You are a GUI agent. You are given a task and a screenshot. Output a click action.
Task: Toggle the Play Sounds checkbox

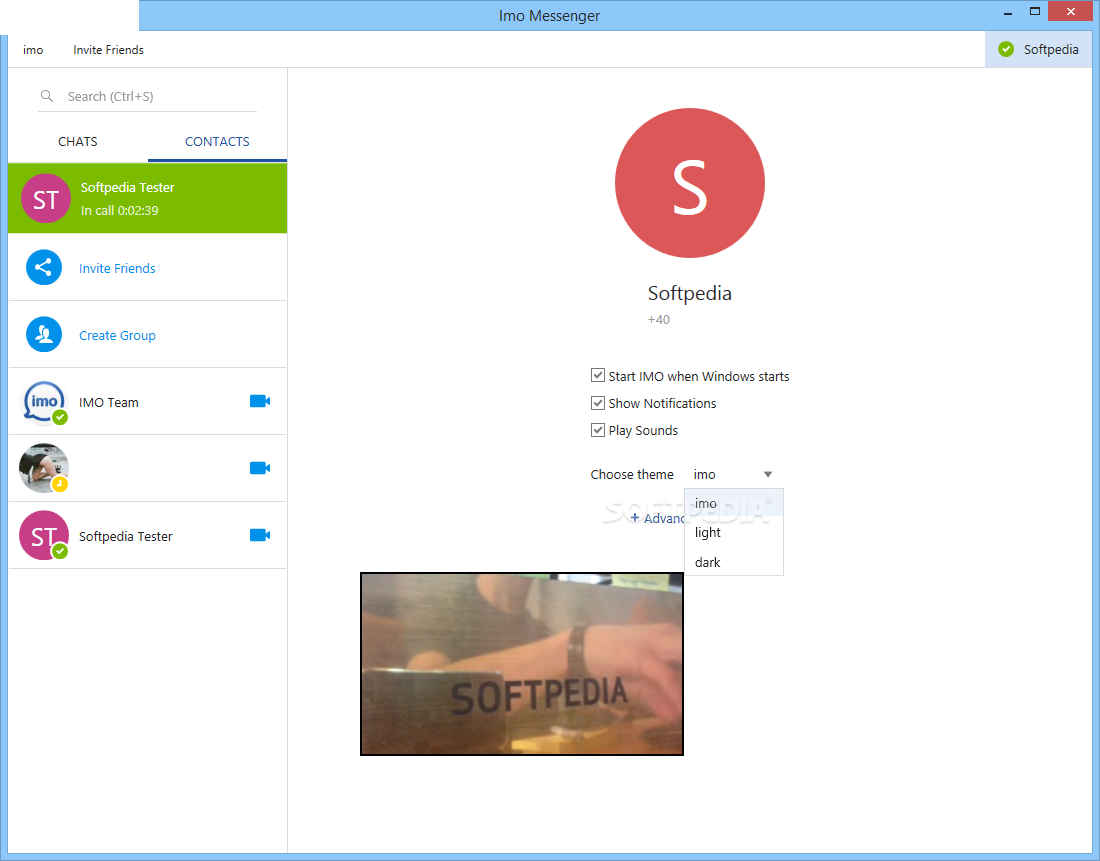tap(598, 430)
